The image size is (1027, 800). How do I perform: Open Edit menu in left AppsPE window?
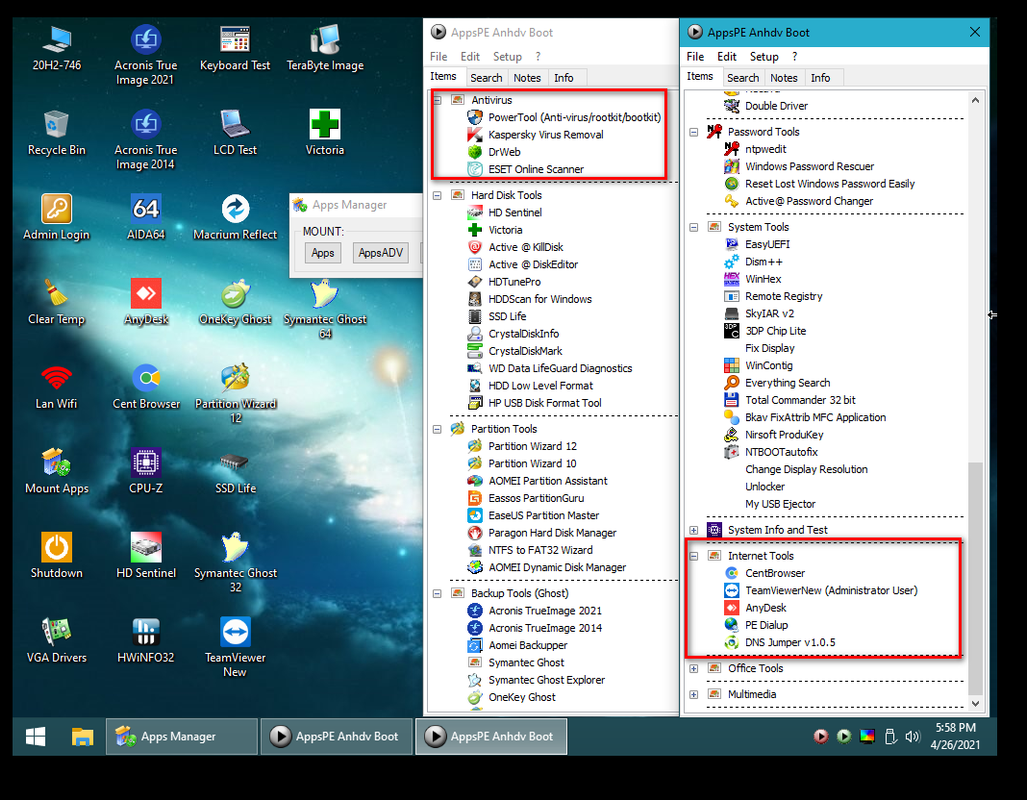470,57
